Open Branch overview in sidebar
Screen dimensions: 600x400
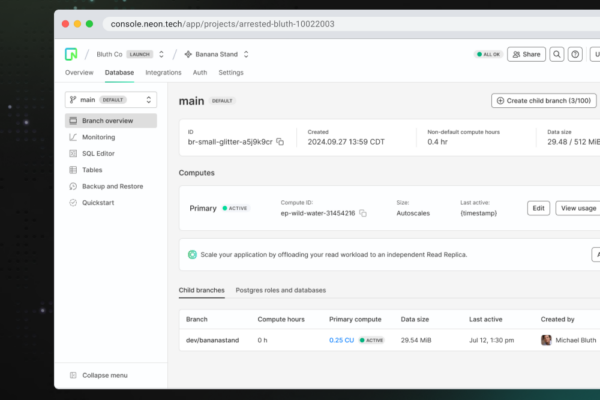111,121
